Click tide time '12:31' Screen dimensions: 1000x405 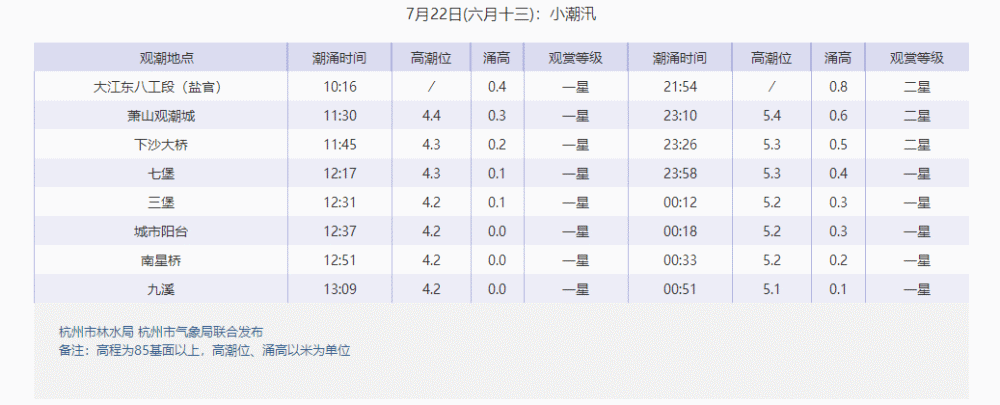pos(340,203)
